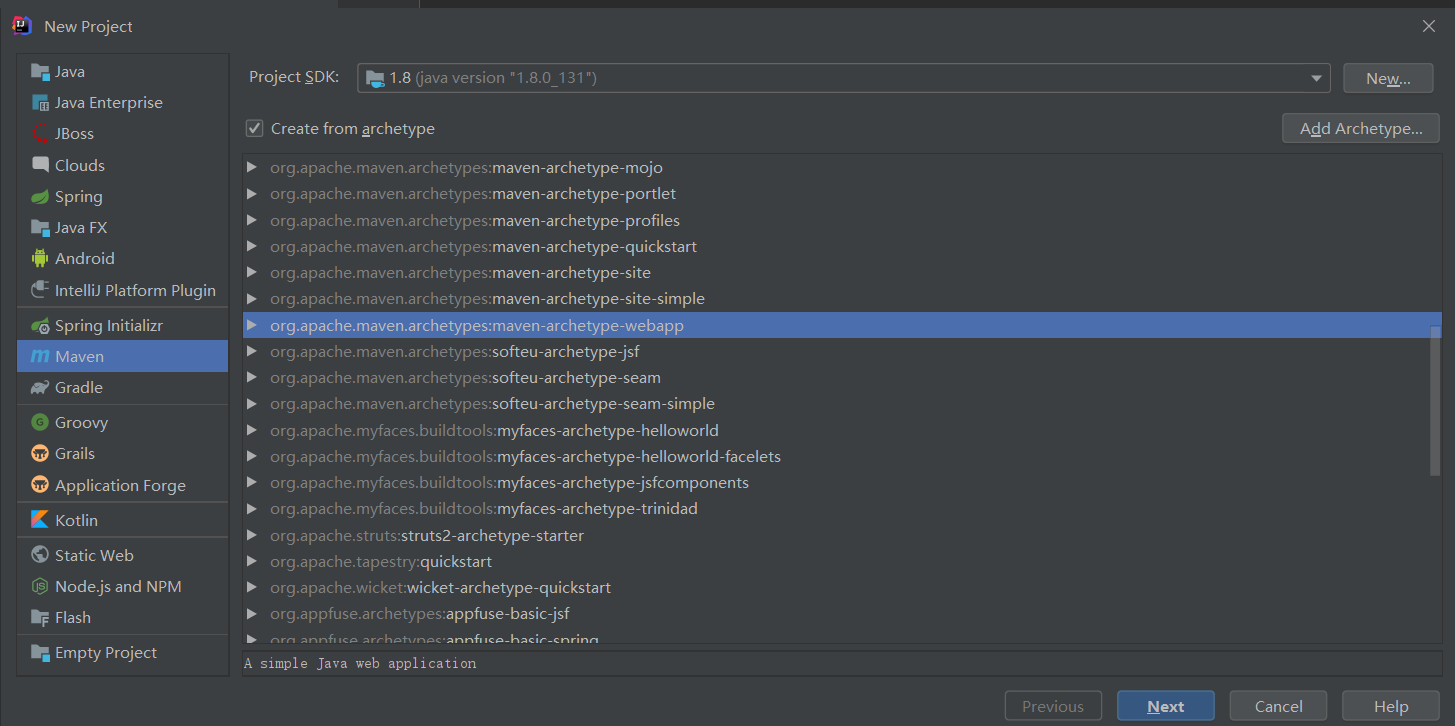Click the Grails icon in sidebar
1455x726 pixels.
40,453
